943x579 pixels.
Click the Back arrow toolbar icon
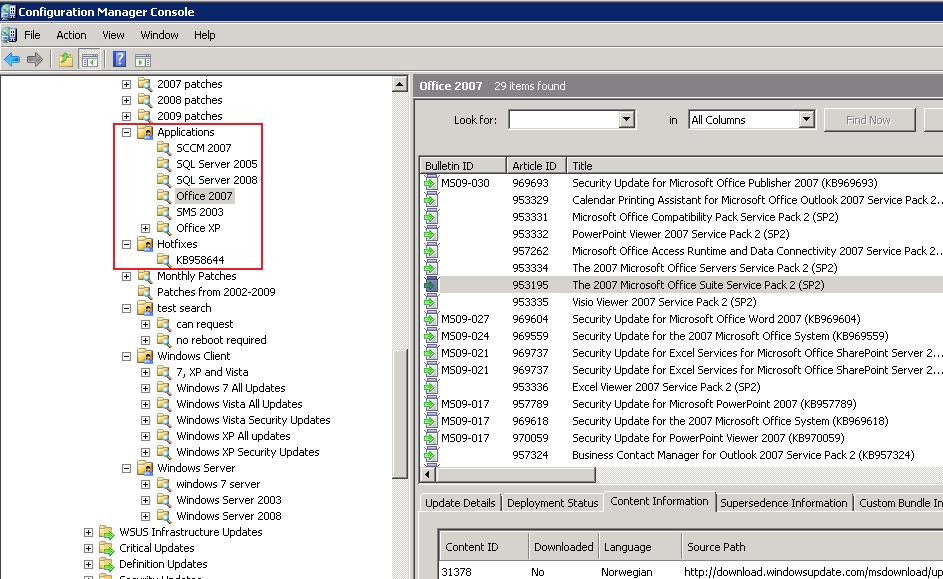pos(12,60)
